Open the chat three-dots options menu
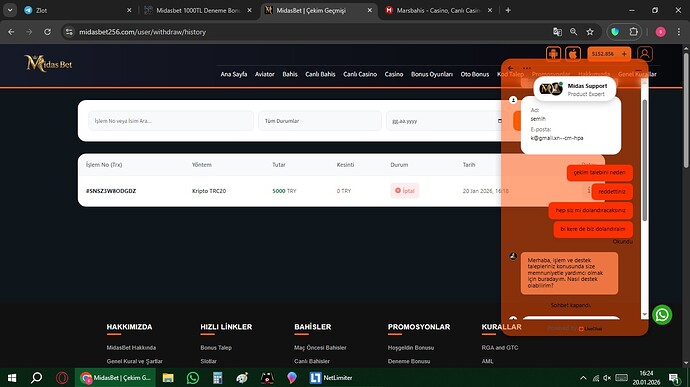The width and height of the screenshot is (690, 387). pyautogui.click(x=527, y=68)
